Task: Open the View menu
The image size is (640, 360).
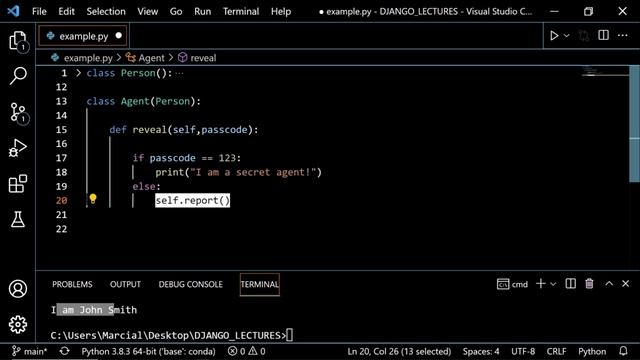Action: point(147,11)
